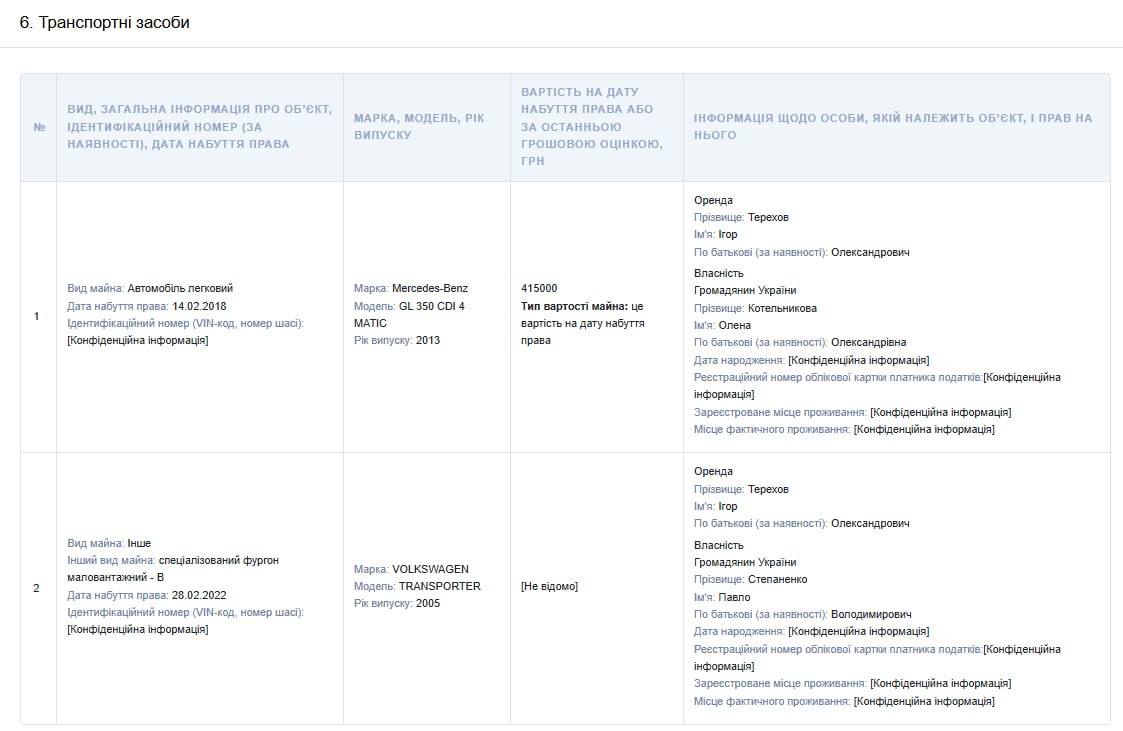
Task: Click row number 1 cell
Action: click(37, 316)
